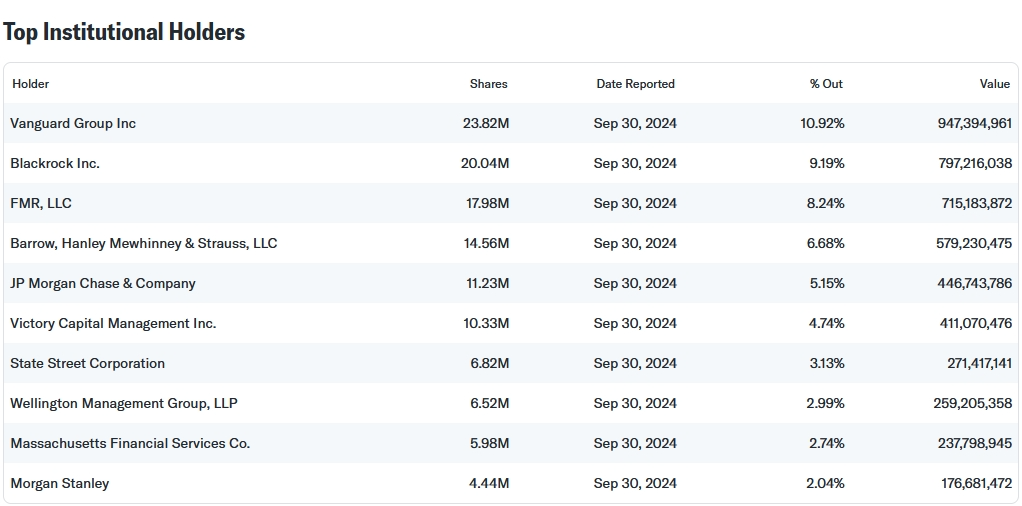Click the Vanguard row's Sep 30, 2024 date
The width and height of the screenshot is (1022, 506).
pos(635,123)
